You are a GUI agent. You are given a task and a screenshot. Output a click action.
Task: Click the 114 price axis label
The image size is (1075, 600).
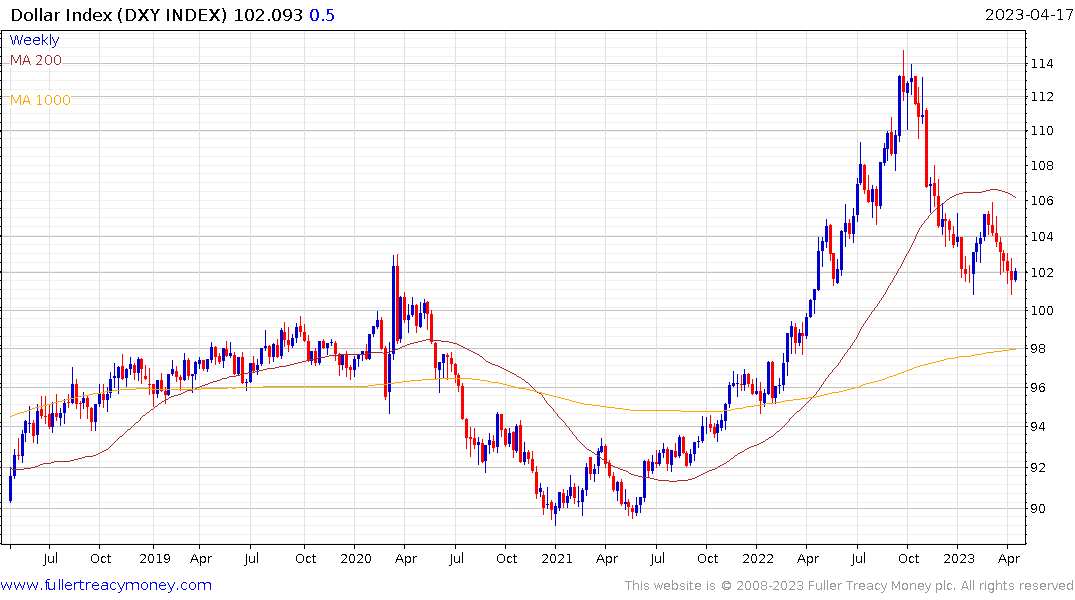coord(1042,64)
